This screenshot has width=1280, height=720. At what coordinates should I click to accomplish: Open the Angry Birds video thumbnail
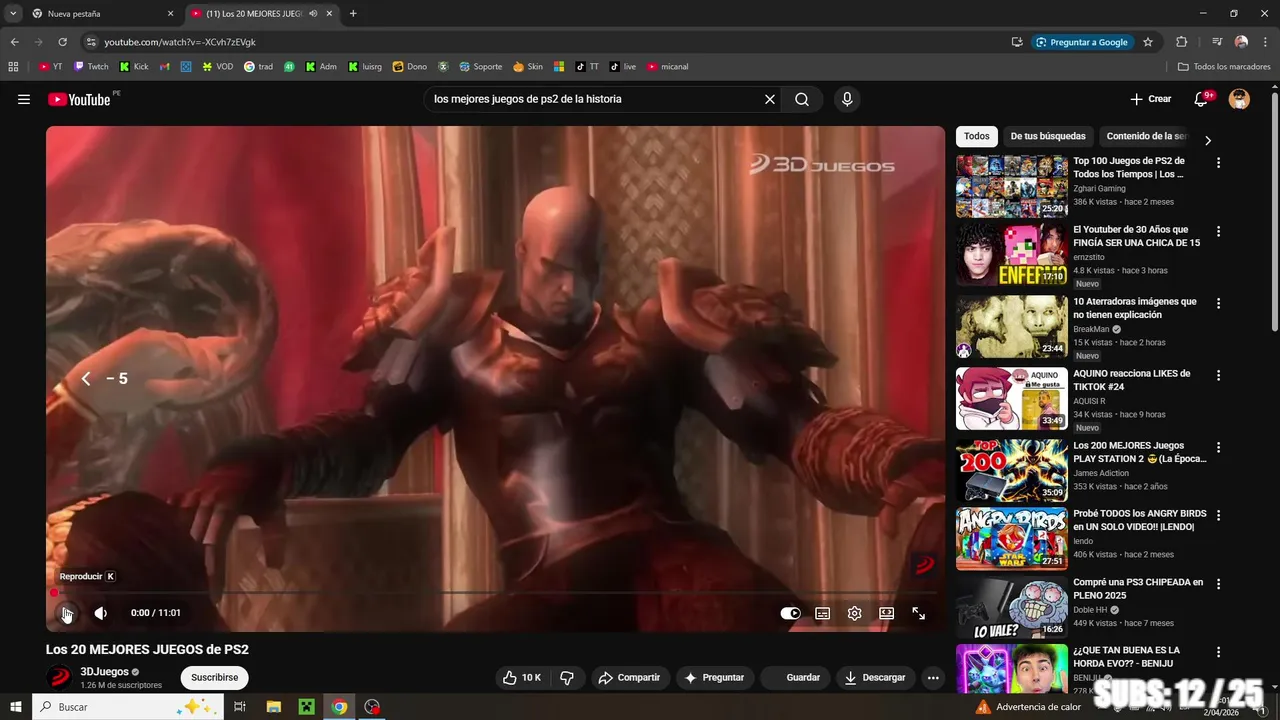(1012, 538)
